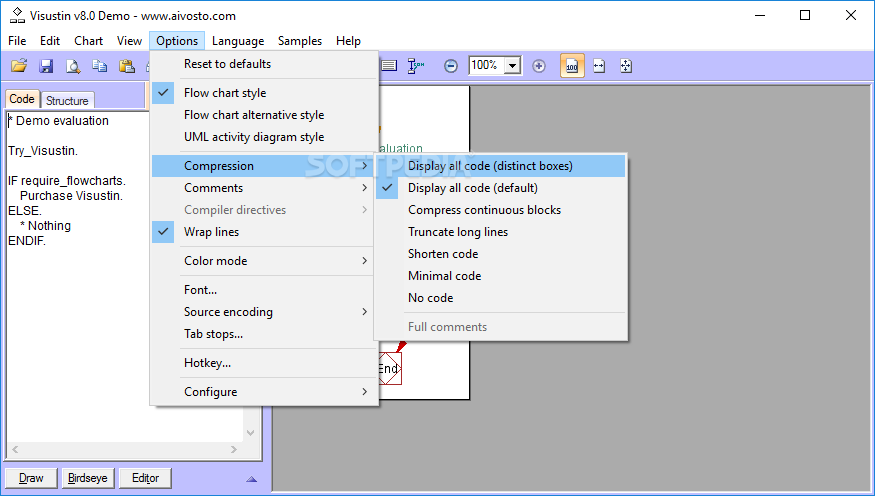The width and height of the screenshot is (875, 496).
Task: Select Shorten code option
Action: pyautogui.click(x=501, y=254)
